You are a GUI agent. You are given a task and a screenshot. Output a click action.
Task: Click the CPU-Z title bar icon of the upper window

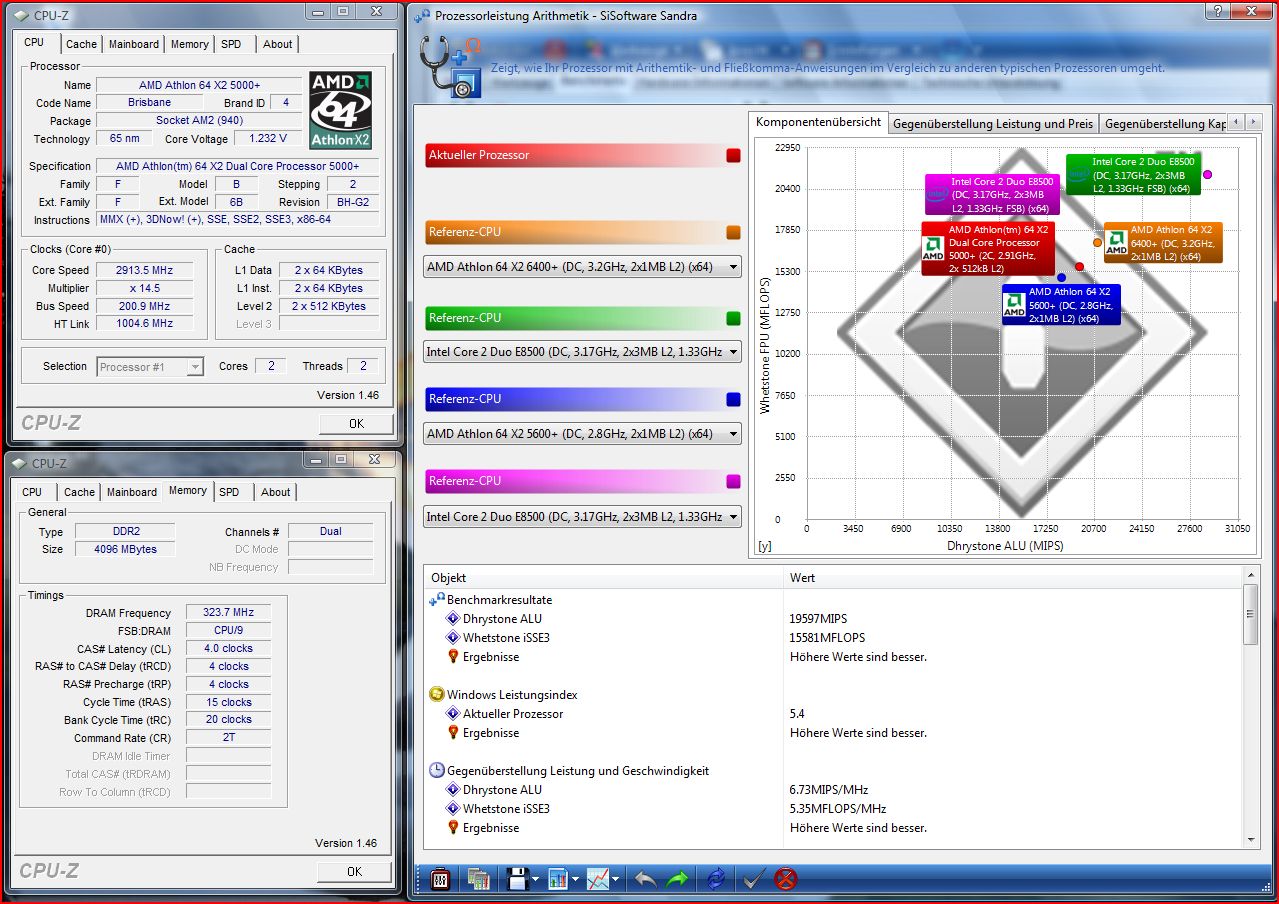(x=20, y=15)
